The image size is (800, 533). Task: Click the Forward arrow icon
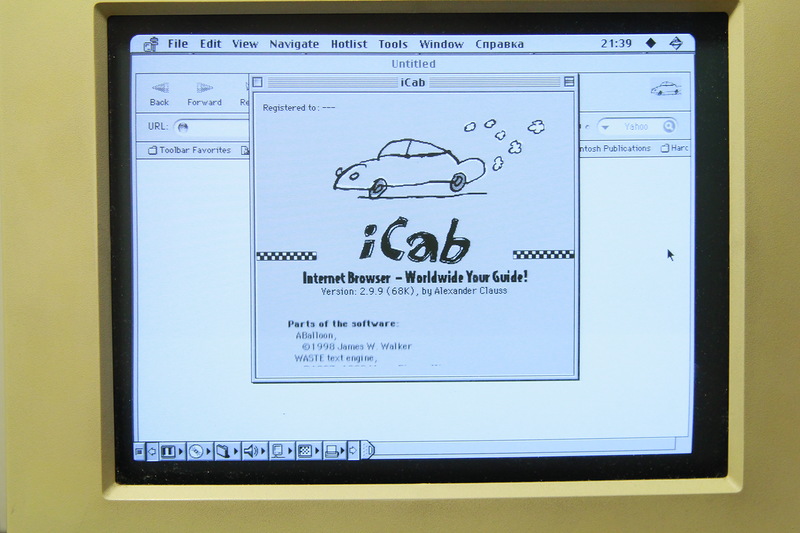204,88
